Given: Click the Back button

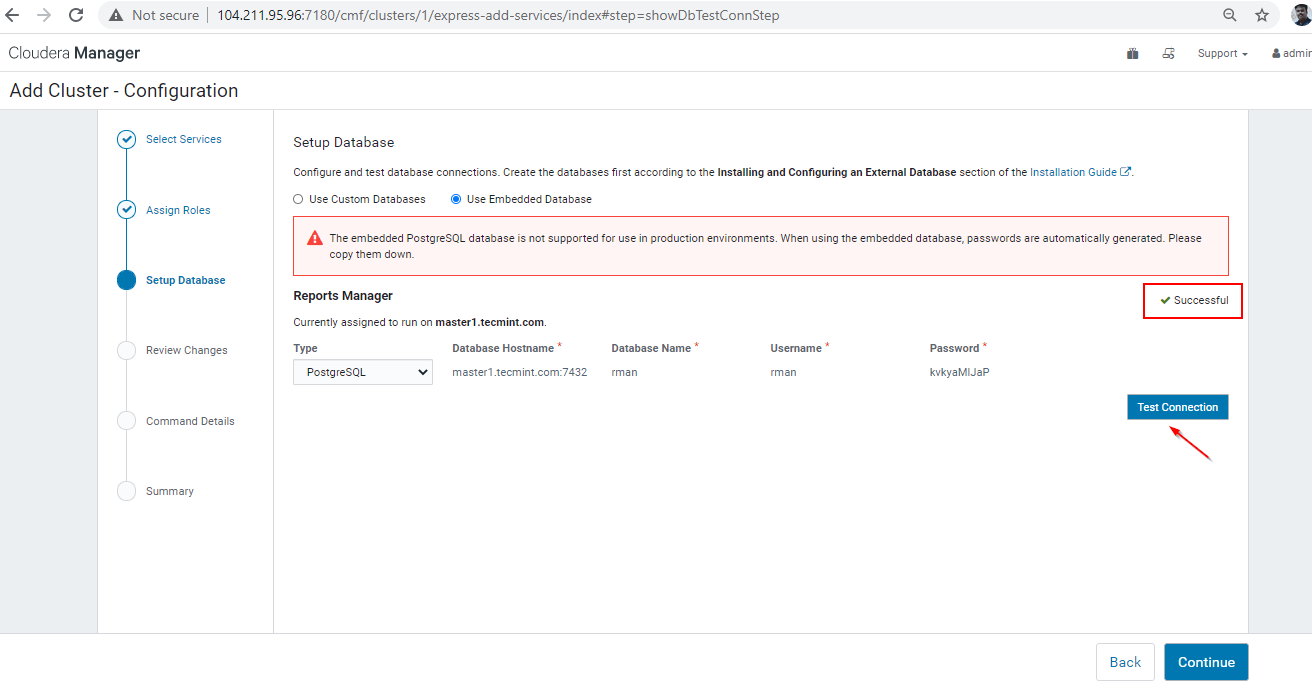Looking at the screenshot, I should tap(1125, 662).
